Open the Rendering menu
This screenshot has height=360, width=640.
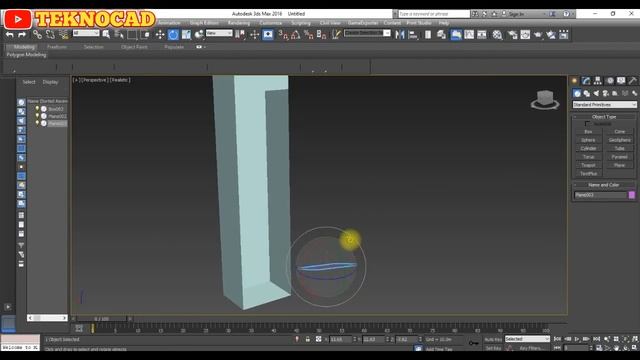[239, 23]
